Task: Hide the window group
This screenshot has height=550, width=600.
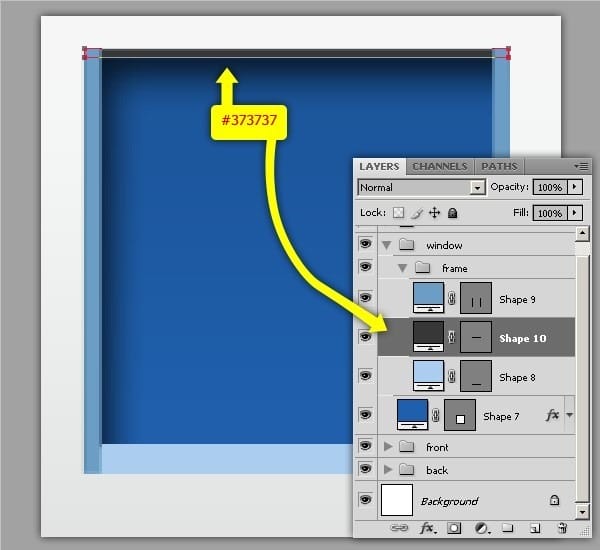Action: pos(365,244)
